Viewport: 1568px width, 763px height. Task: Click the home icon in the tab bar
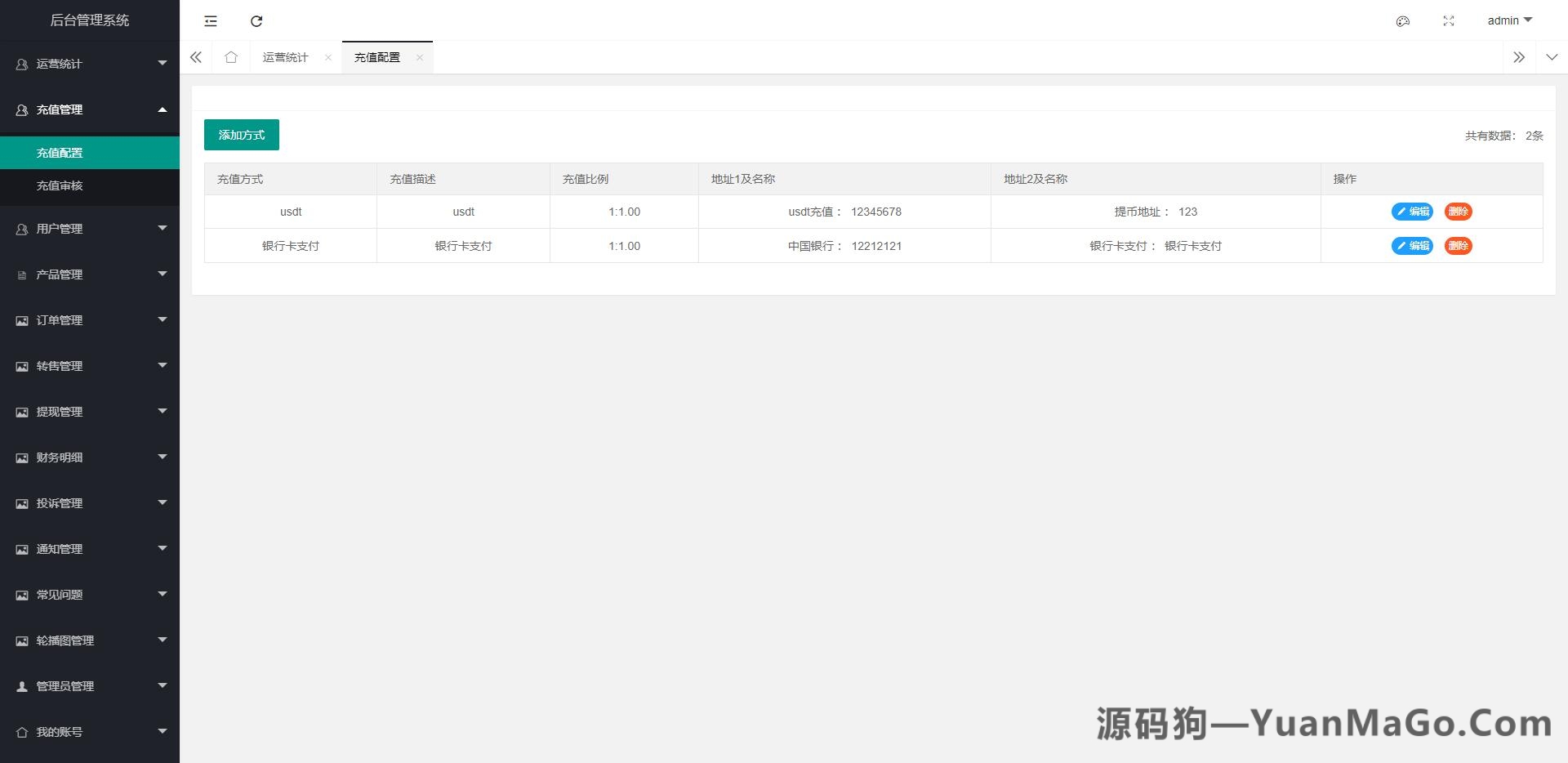click(x=231, y=57)
